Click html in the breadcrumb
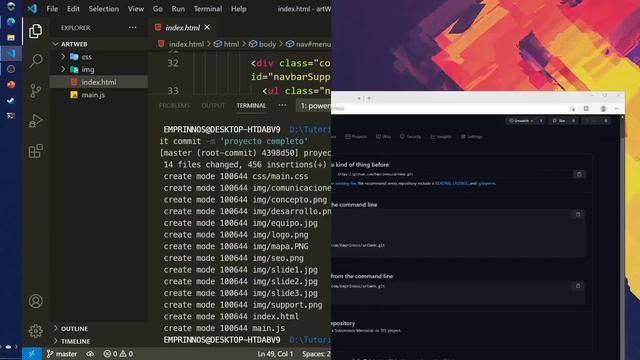640x360 pixels. point(231,44)
